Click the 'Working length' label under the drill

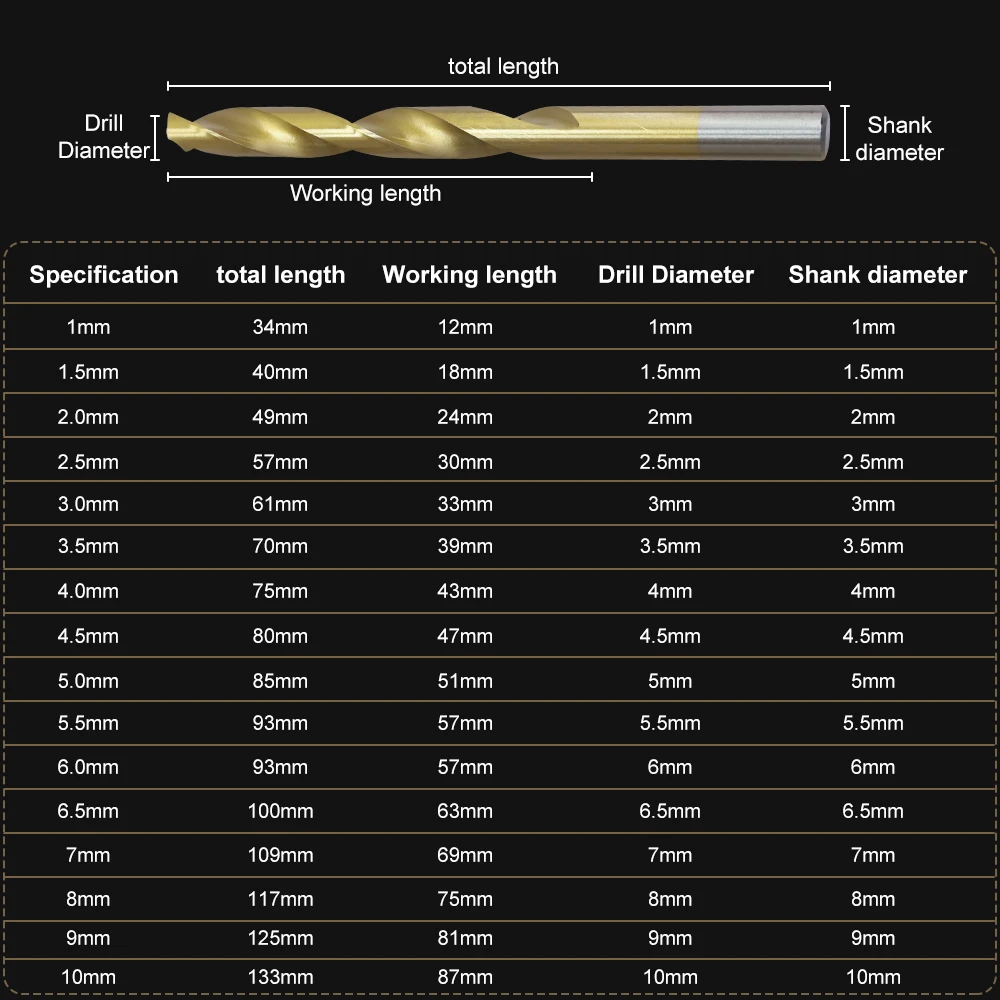pyautogui.click(x=365, y=193)
